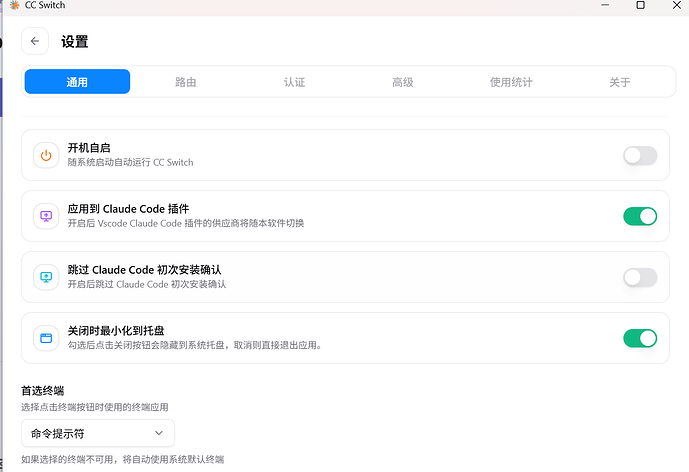This screenshot has height=472, width=689.
Task: Go to the 高级 tab
Action: (x=403, y=82)
